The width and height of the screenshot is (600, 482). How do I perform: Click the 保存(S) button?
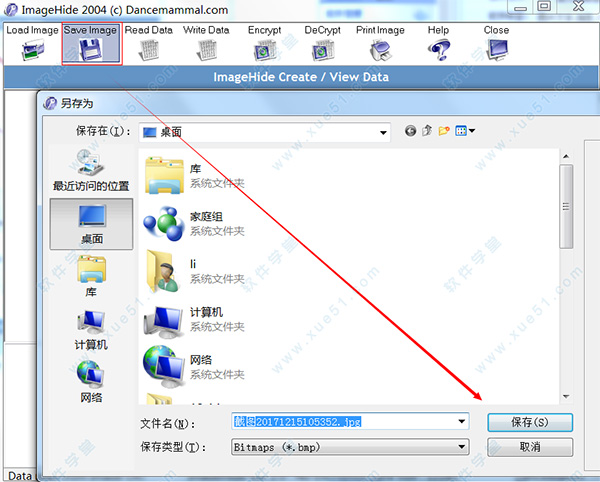(x=530, y=422)
